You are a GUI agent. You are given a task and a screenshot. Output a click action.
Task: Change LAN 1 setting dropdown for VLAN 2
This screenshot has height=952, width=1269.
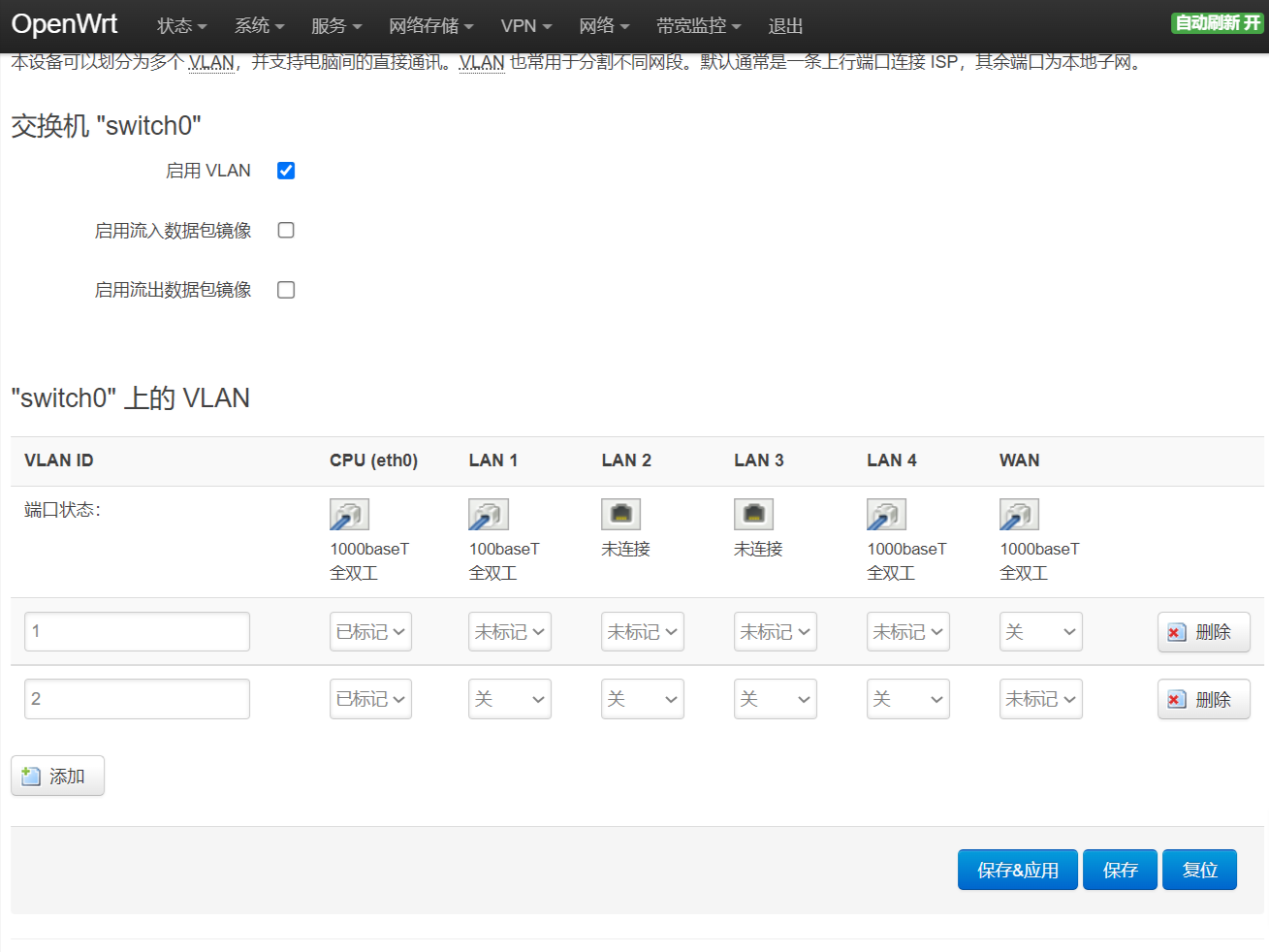[509, 698]
